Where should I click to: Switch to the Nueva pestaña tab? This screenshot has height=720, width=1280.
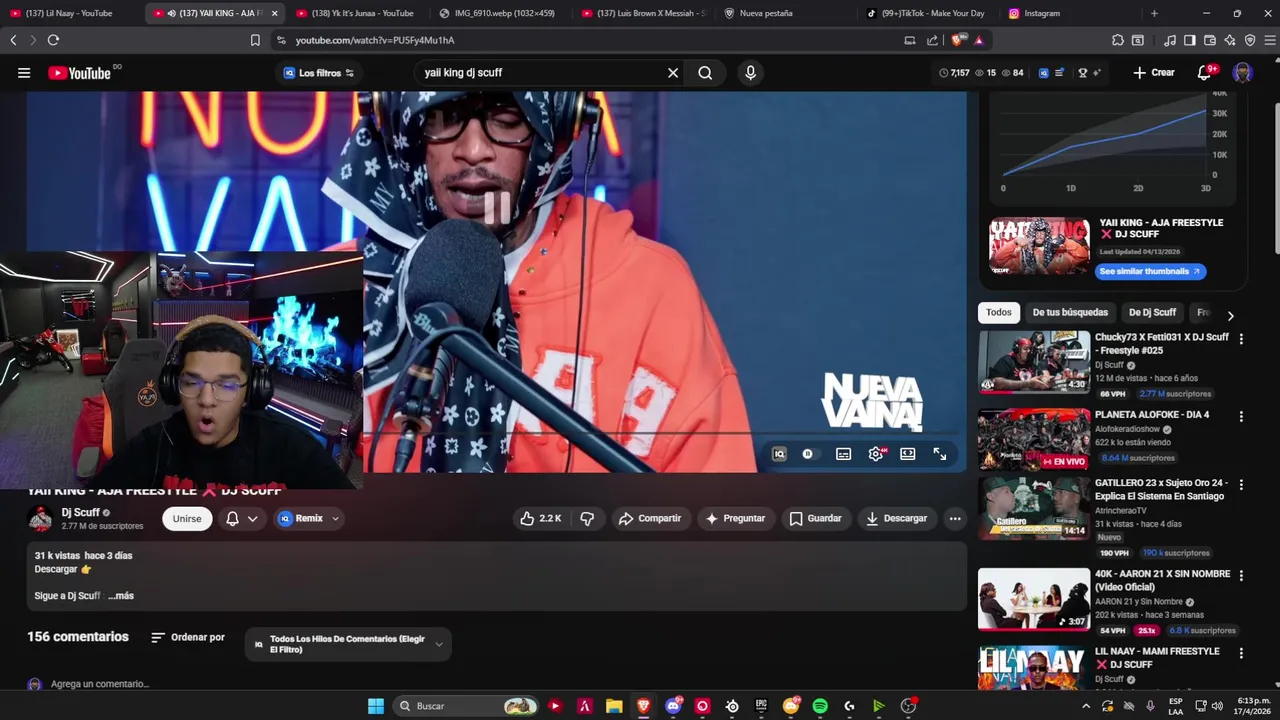pyautogui.click(x=785, y=13)
